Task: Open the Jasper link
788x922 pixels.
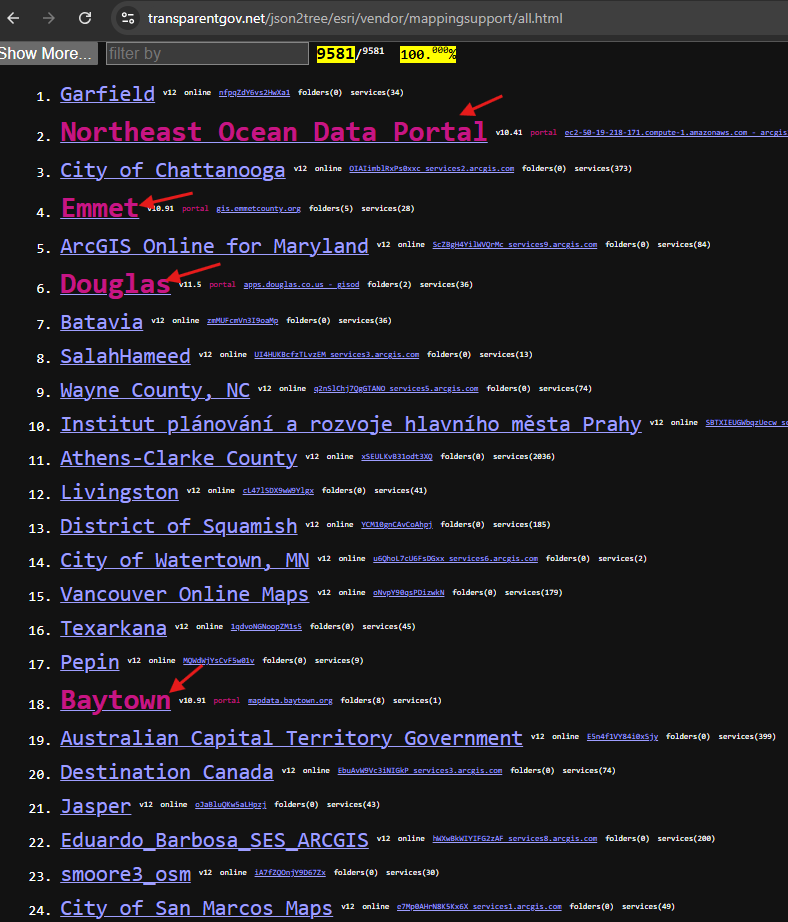Action: click(x=96, y=806)
